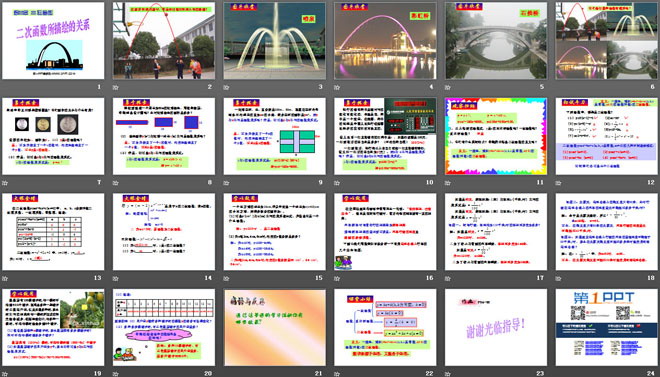This screenshot has height=377, width=660.
Task: Select the orange gradient slide 21
Action: (x=274, y=327)
